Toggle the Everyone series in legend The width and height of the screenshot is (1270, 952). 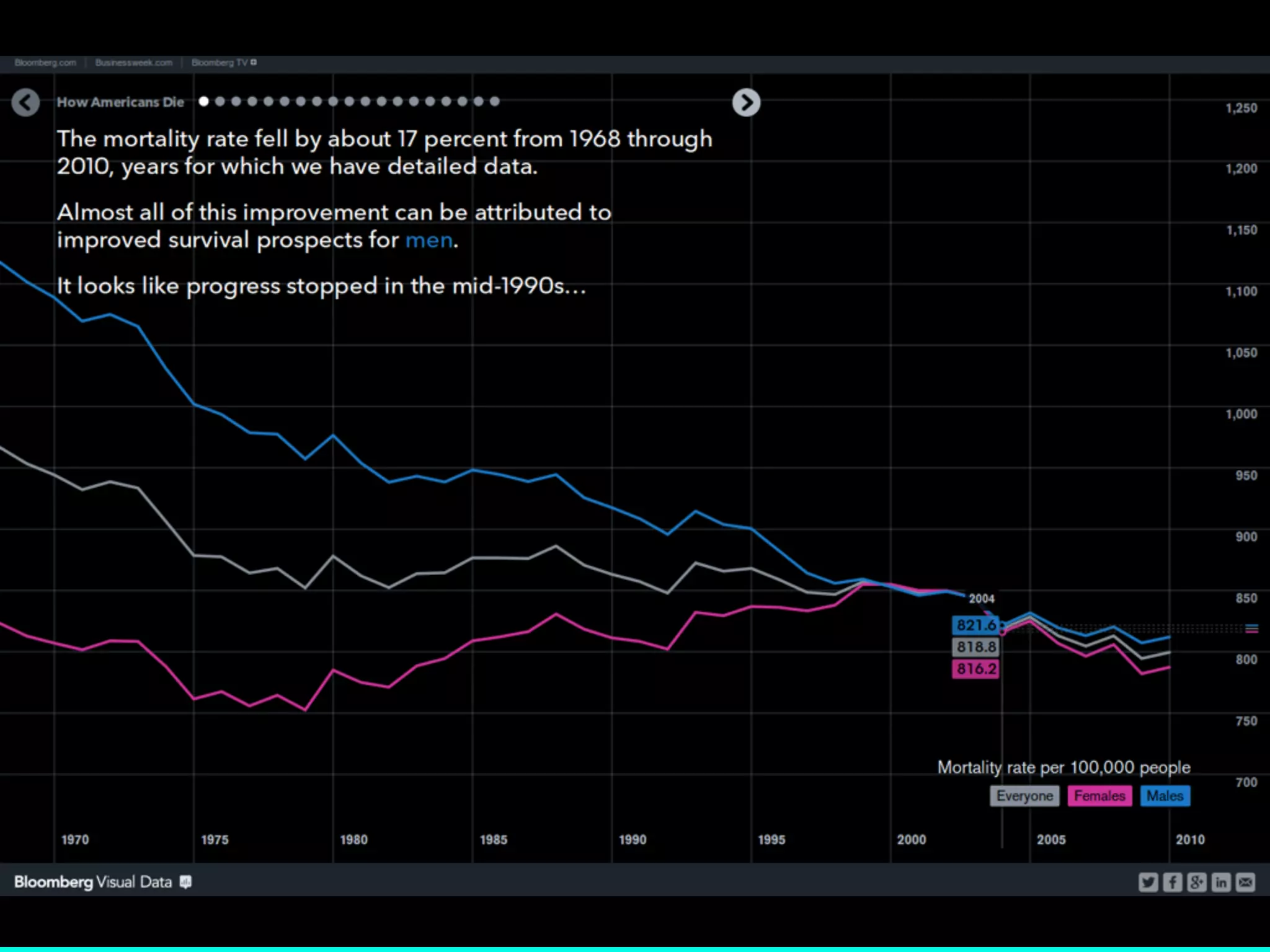coord(1024,796)
